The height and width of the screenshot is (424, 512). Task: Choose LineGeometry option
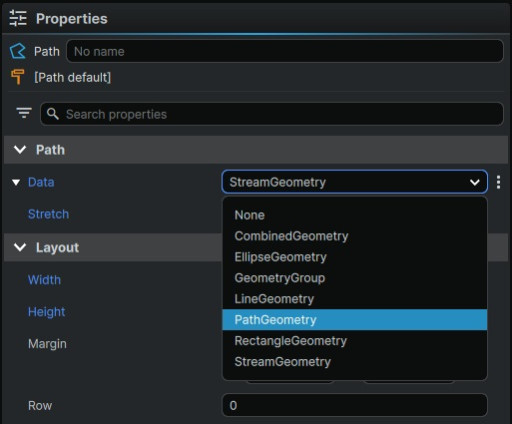tap(355, 299)
